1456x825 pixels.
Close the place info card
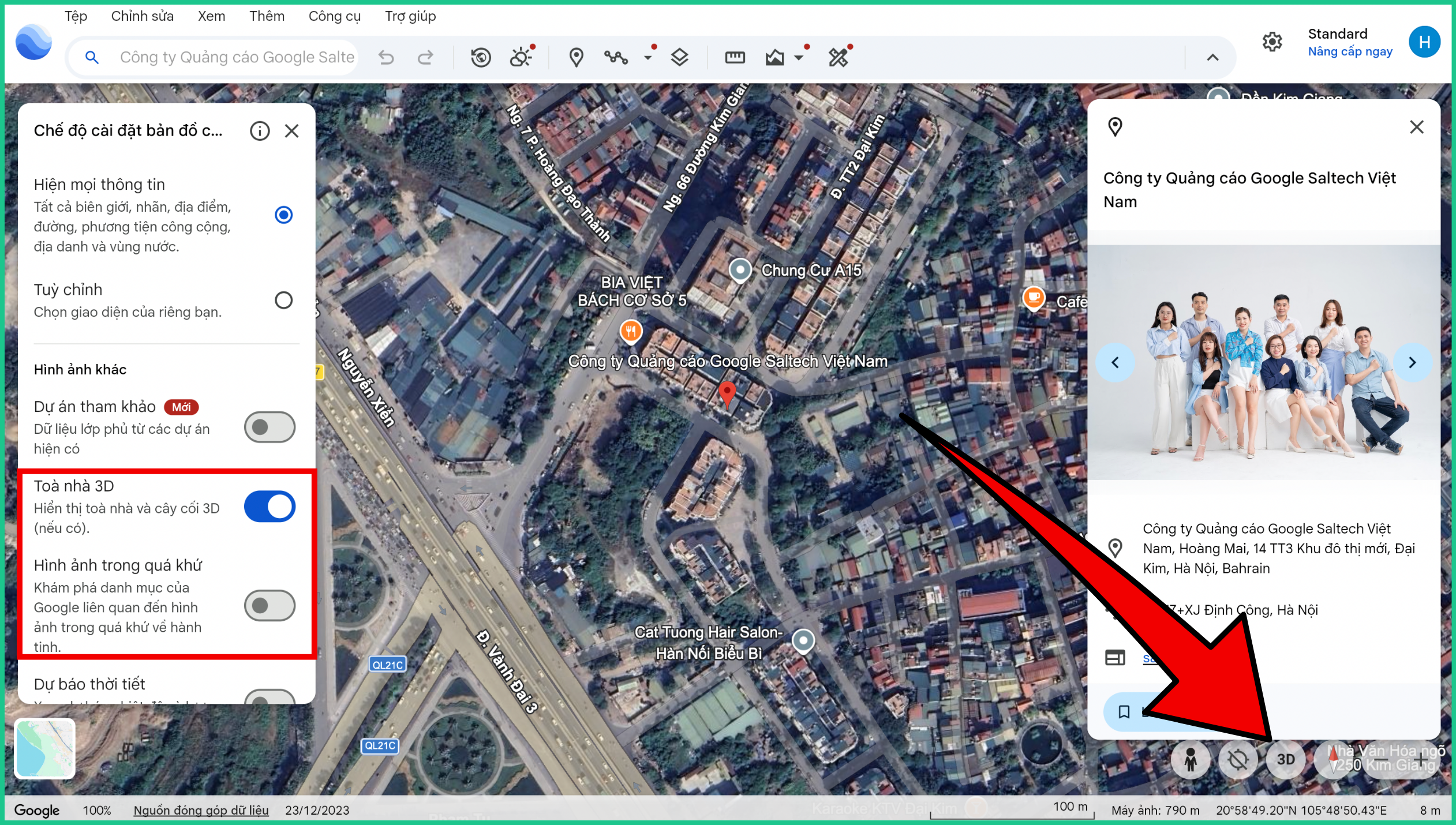tap(1417, 127)
